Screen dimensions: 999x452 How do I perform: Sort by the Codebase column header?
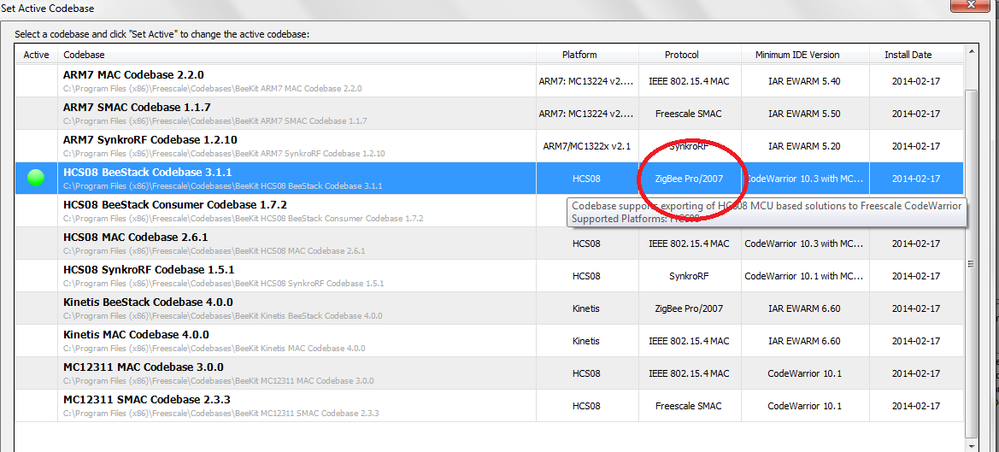(297, 55)
